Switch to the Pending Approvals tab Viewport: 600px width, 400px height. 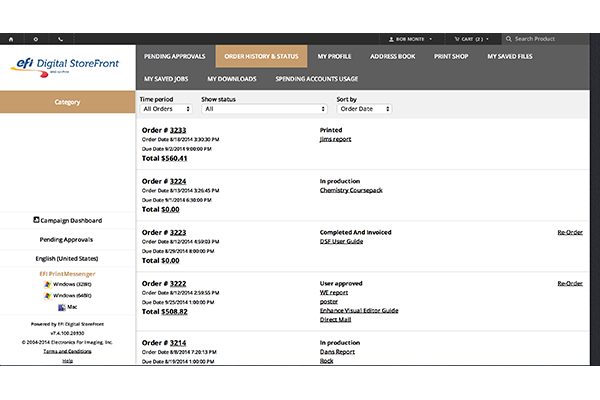[x=175, y=56]
